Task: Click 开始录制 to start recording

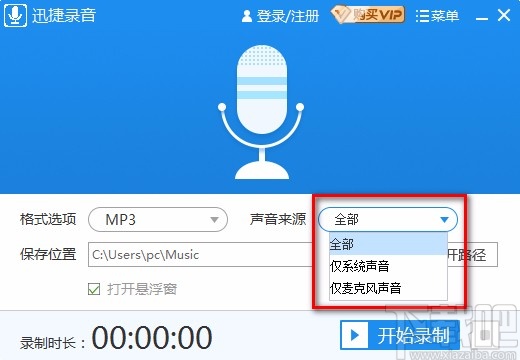Action: coord(400,335)
